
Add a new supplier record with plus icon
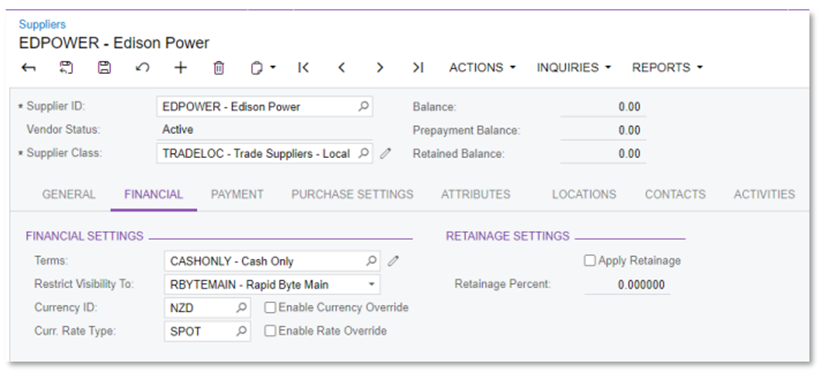181,68
